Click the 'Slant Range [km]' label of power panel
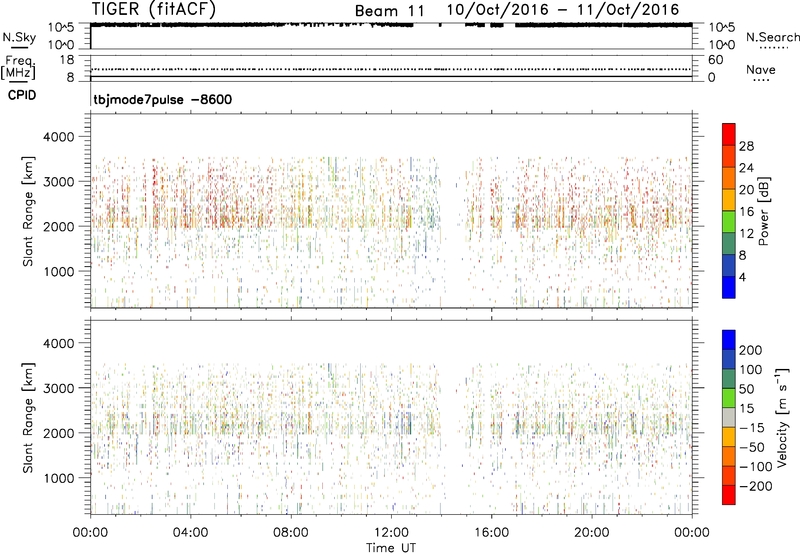The height and width of the screenshot is (554, 800). 28,211
